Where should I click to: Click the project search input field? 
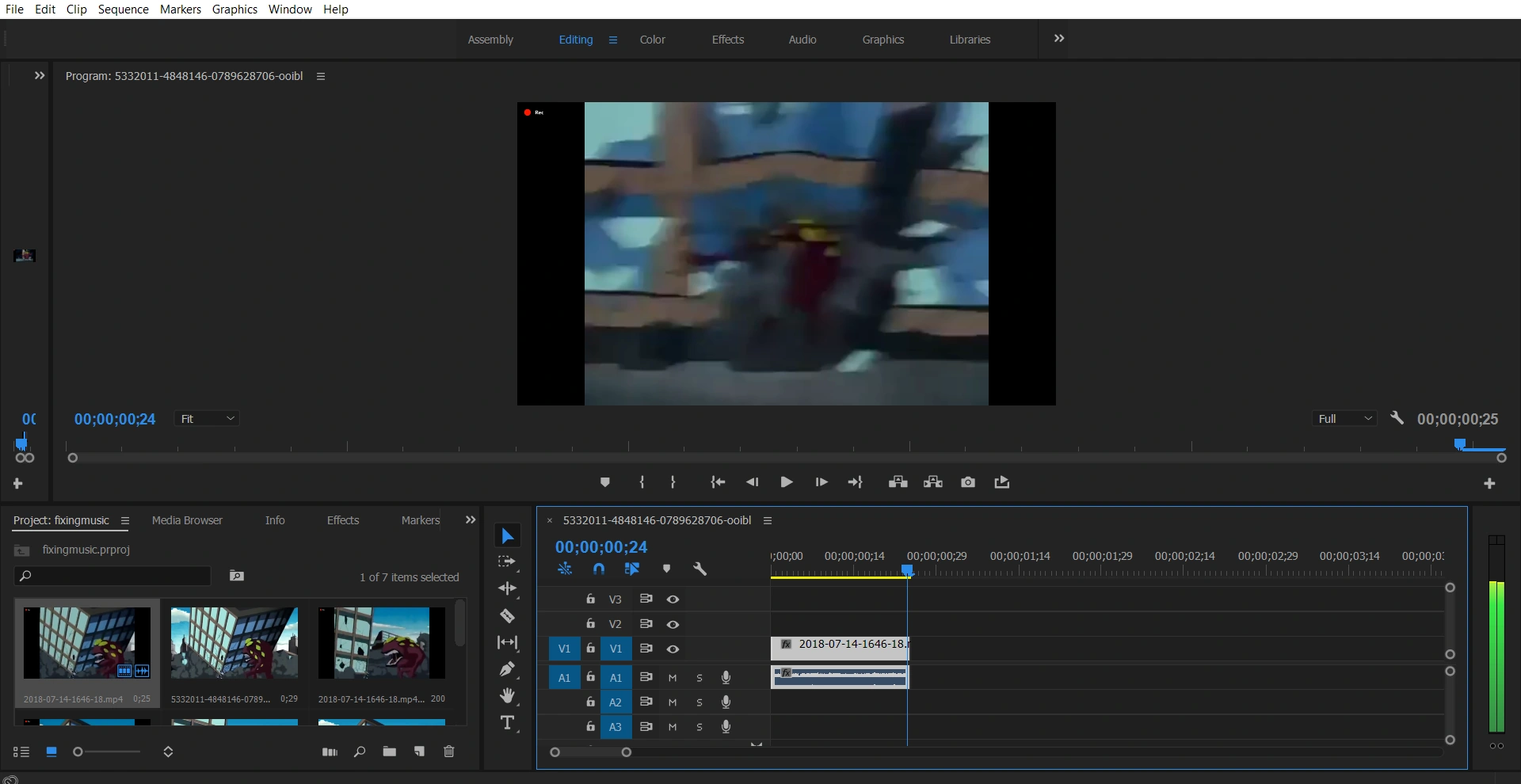tap(119, 576)
